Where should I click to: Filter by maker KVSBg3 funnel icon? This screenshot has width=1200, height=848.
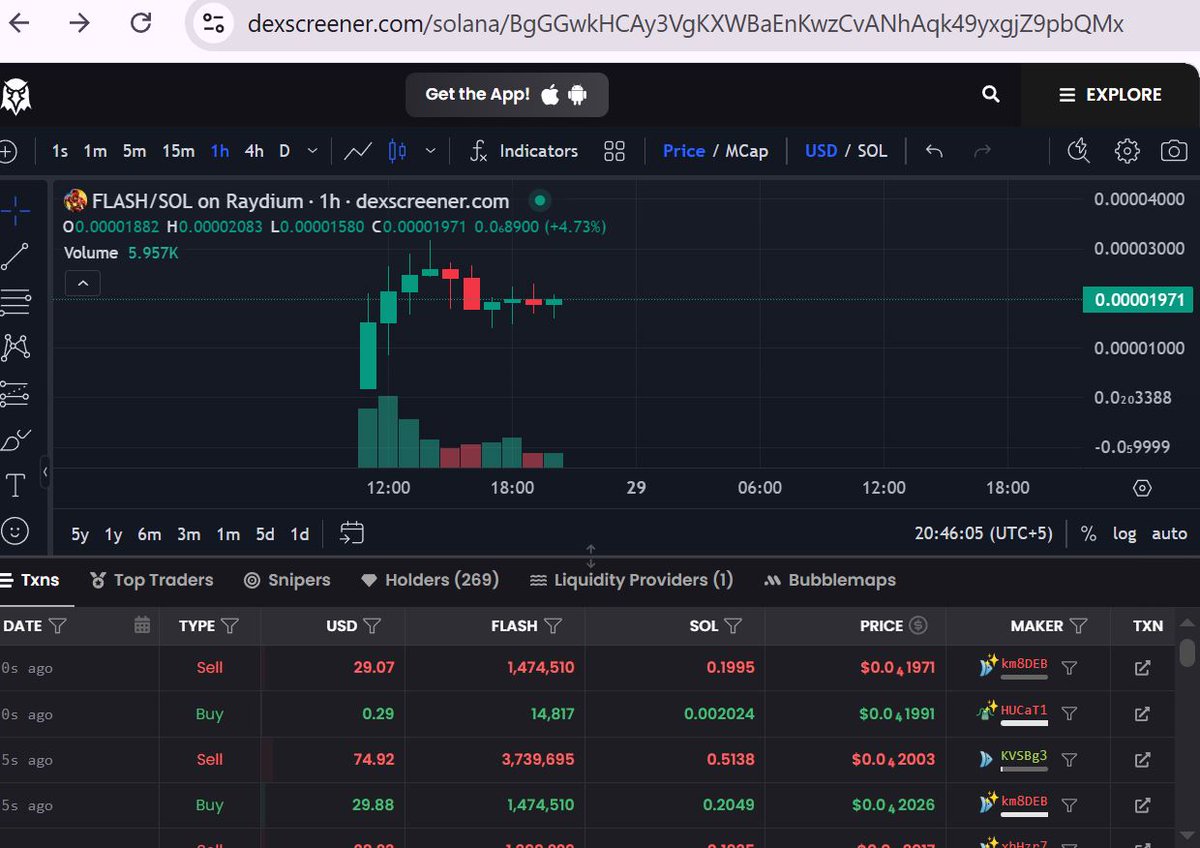coord(1069,760)
